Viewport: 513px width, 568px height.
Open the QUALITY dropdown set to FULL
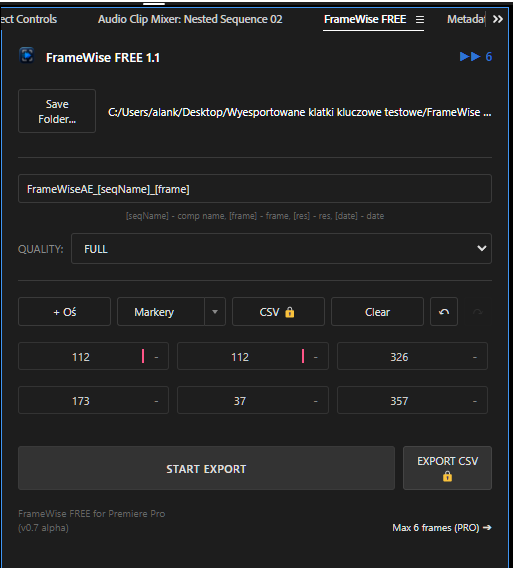(x=281, y=248)
